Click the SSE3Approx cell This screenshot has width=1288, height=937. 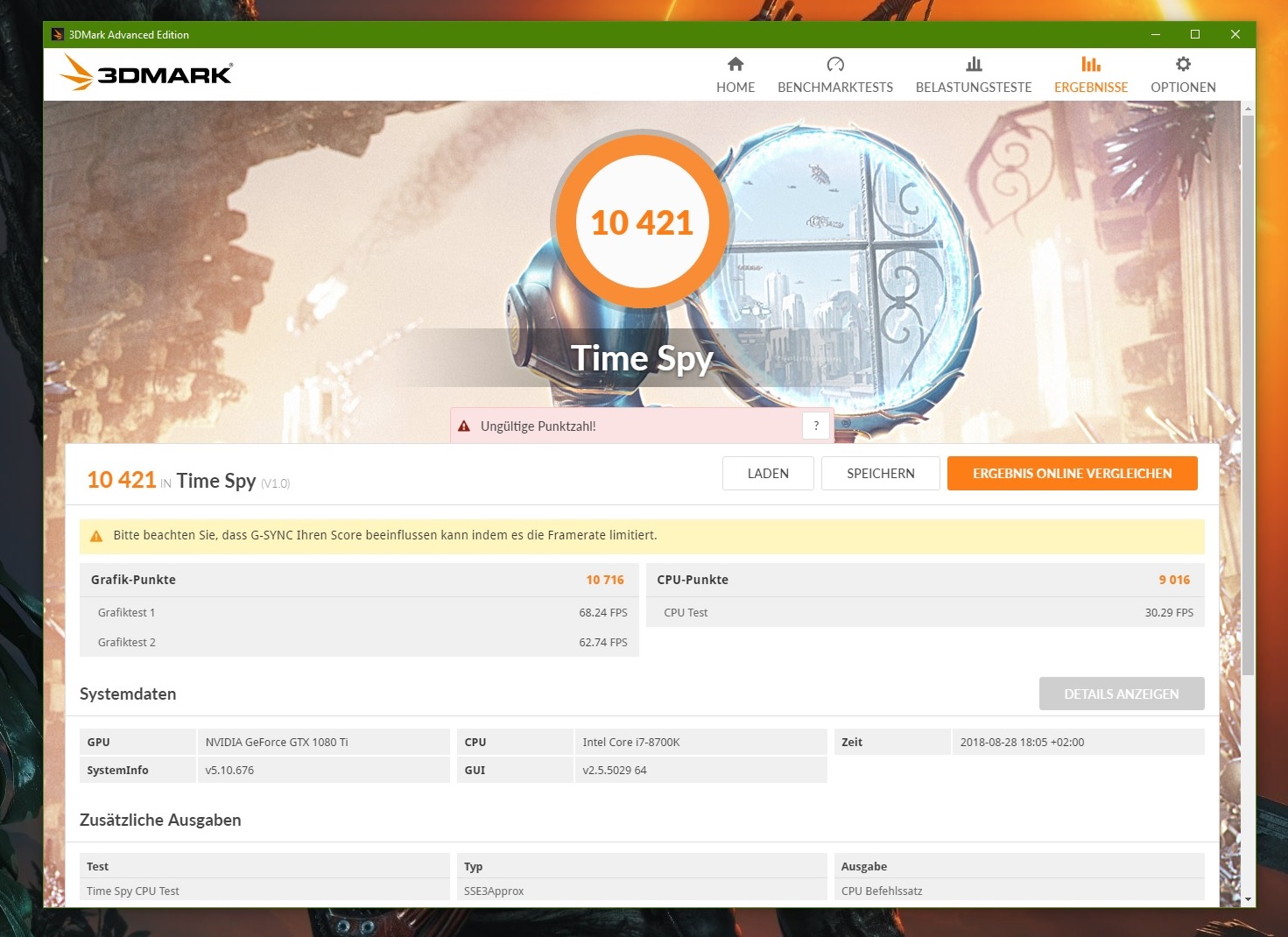[x=642, y=891]
